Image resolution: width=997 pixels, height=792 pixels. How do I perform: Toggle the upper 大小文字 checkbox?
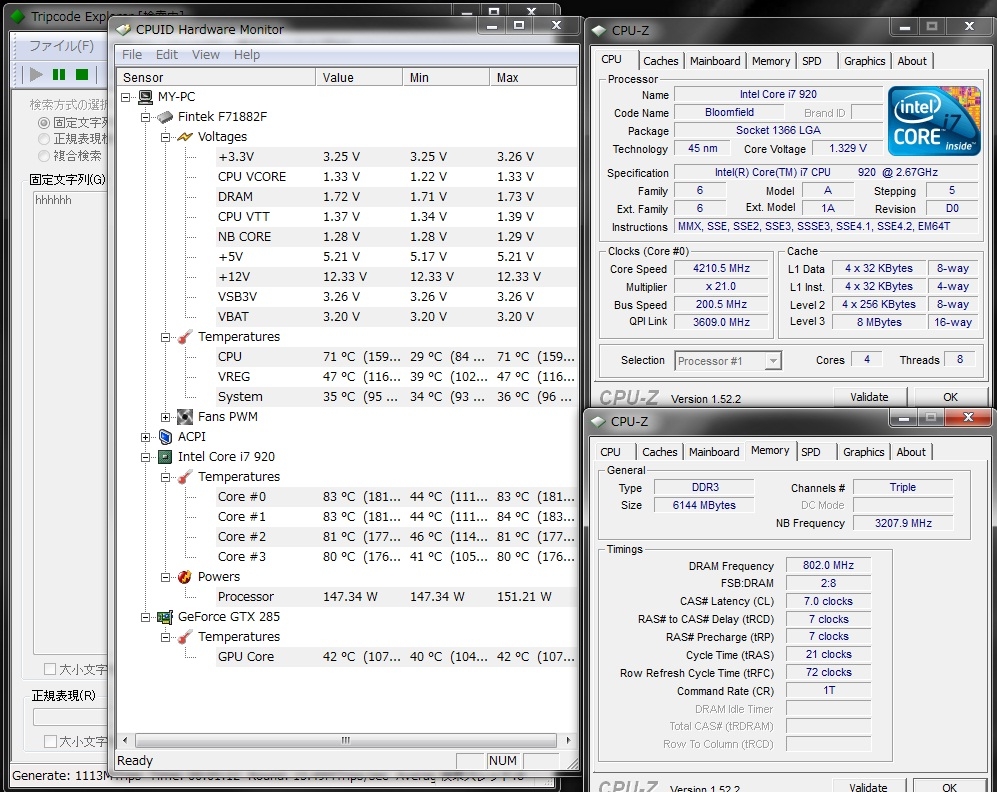click(x=50, y=669)
